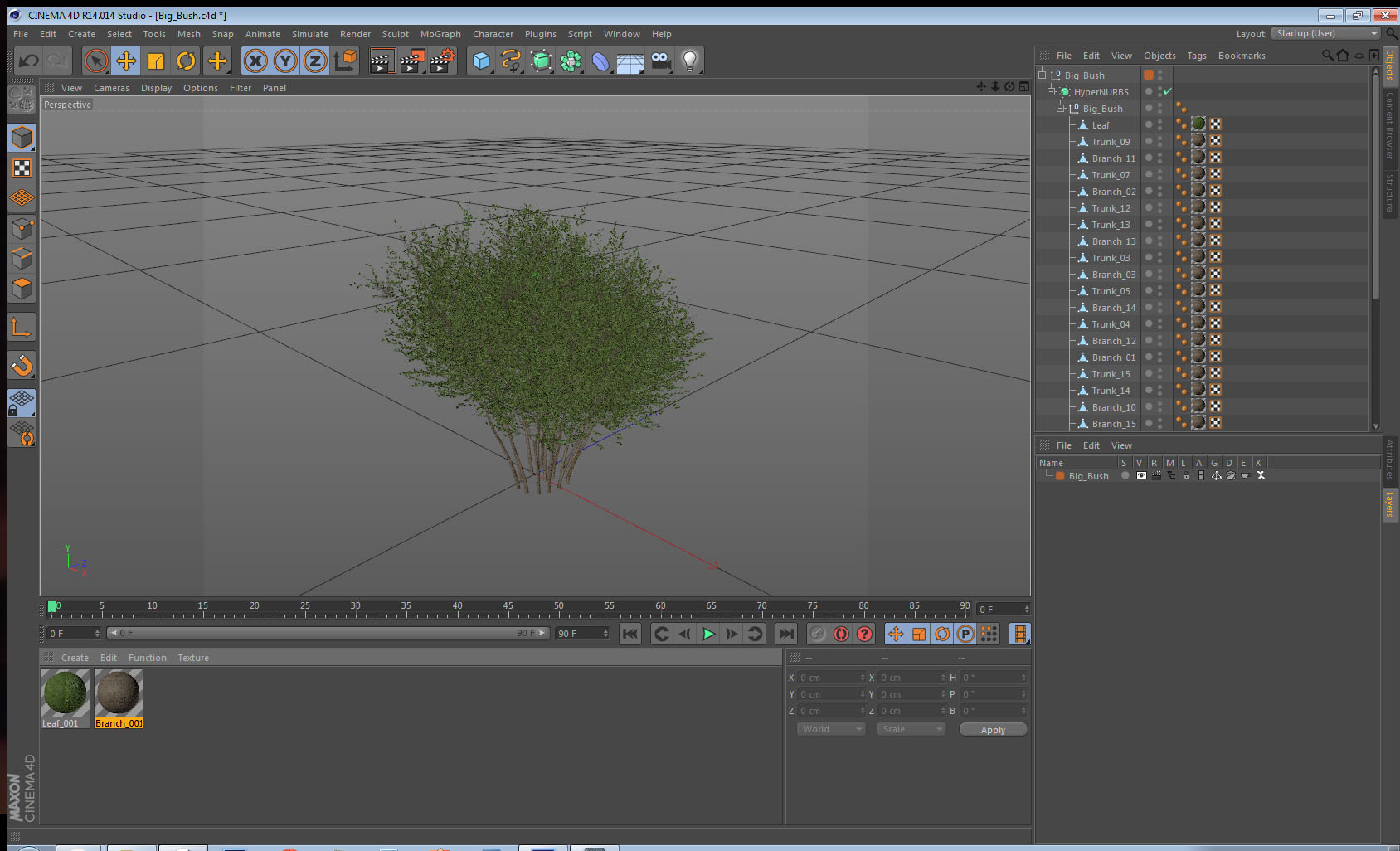
Task: Toggle Y axis lock
Action: 285,61
